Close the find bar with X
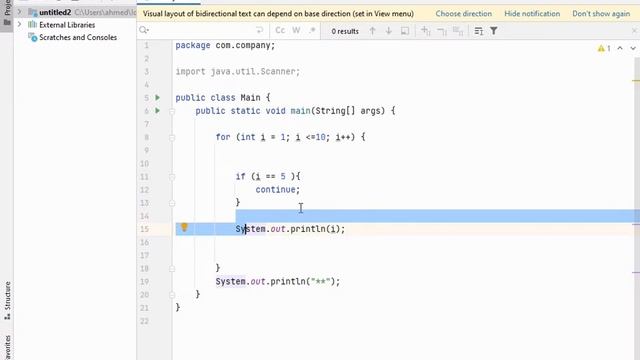The height and width of the screenshot is (360, 640). [634, 31]
